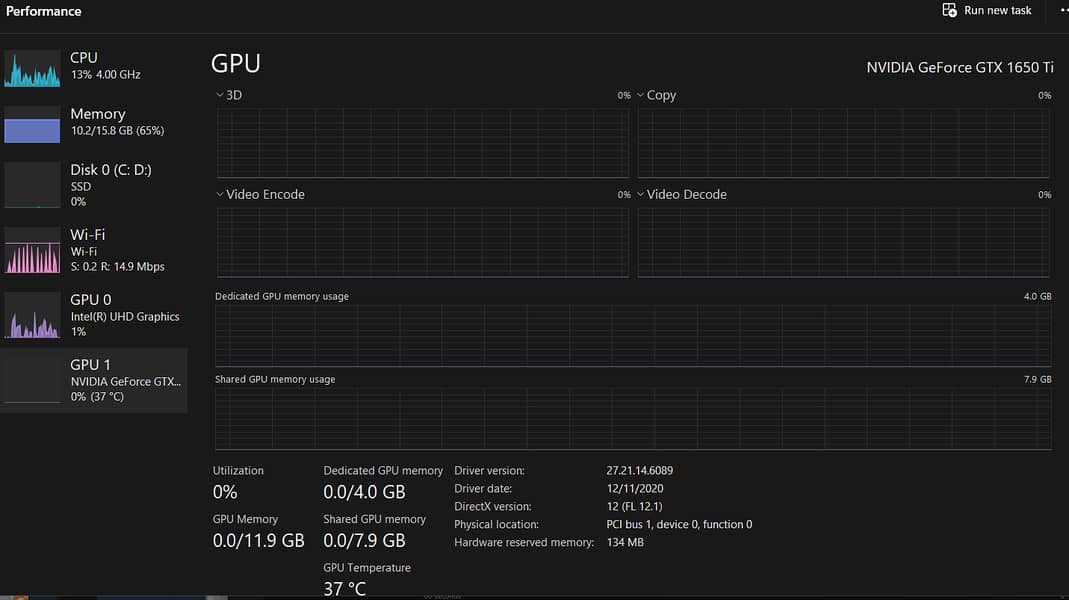This screenshot has height=600, width=1069.
Task: Open the Disk 0 (C: D:) thumbnail
Action: point(32,185)
